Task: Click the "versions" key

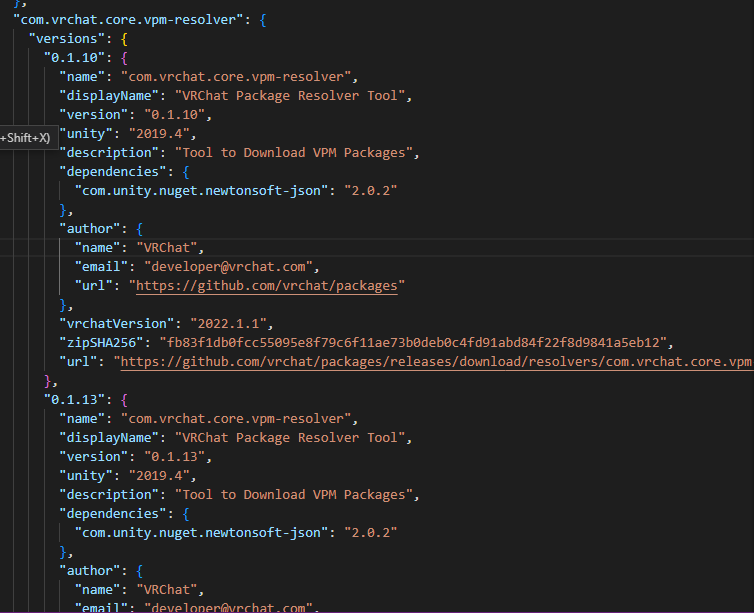Action: coord(67,39)
